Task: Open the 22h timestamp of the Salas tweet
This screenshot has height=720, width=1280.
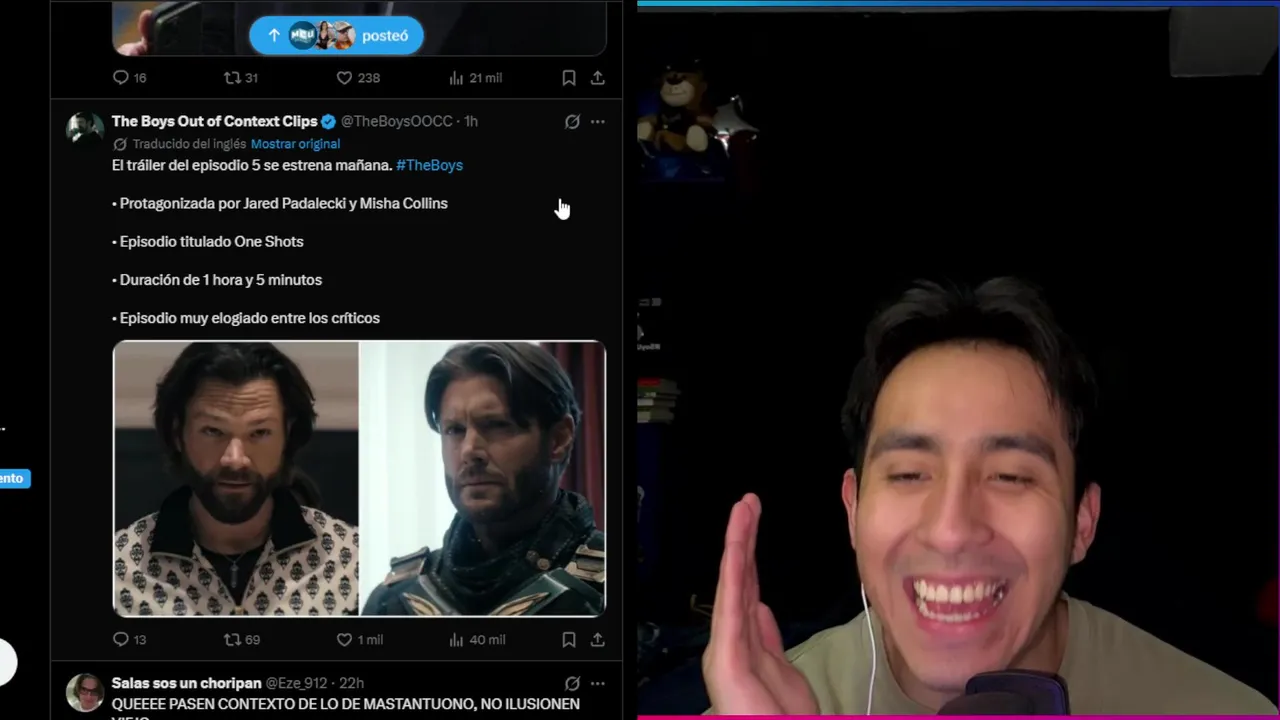Action: [x=351, y=683]
